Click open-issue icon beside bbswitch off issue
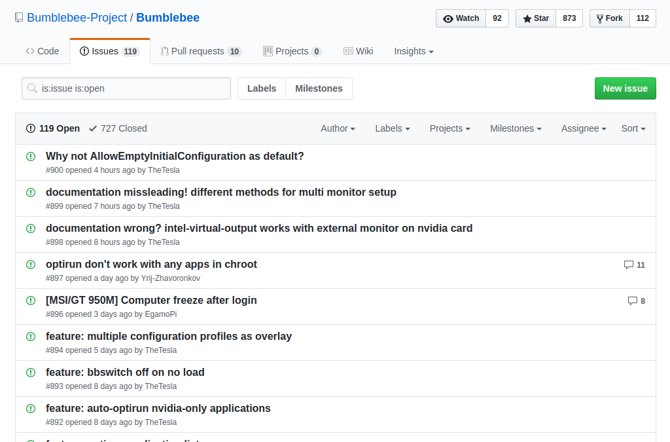The width and height of the screenshot is (670, 442). (x=31, y=373)
